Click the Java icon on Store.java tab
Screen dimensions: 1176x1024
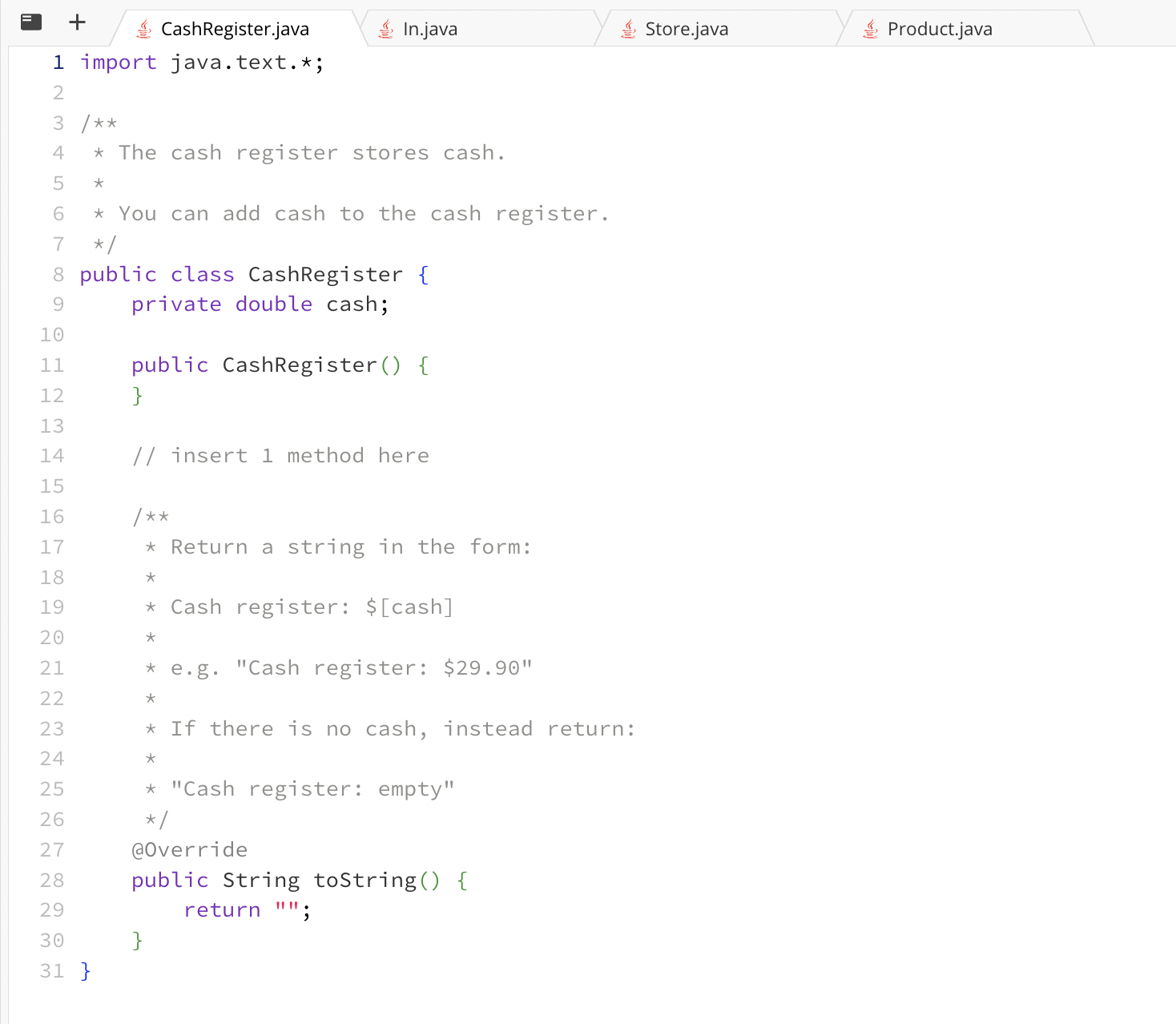[x=628, y=27]
